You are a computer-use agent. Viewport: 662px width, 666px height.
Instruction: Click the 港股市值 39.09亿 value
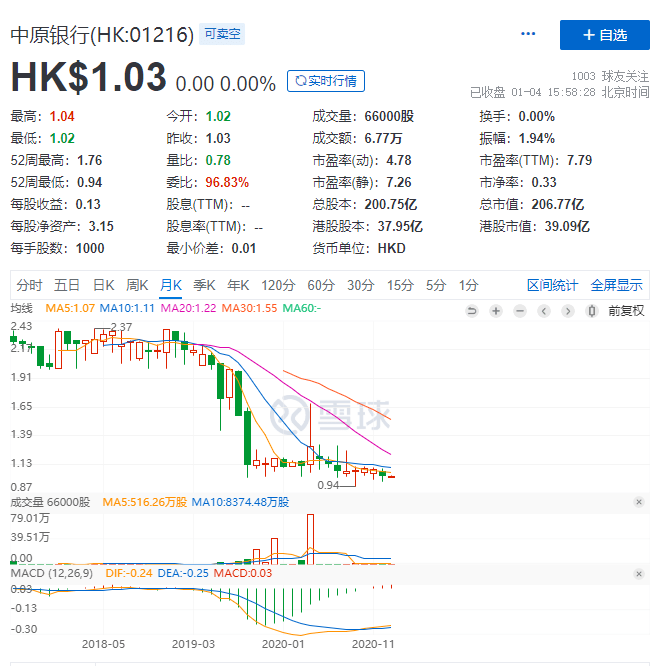tap(567, 226)
